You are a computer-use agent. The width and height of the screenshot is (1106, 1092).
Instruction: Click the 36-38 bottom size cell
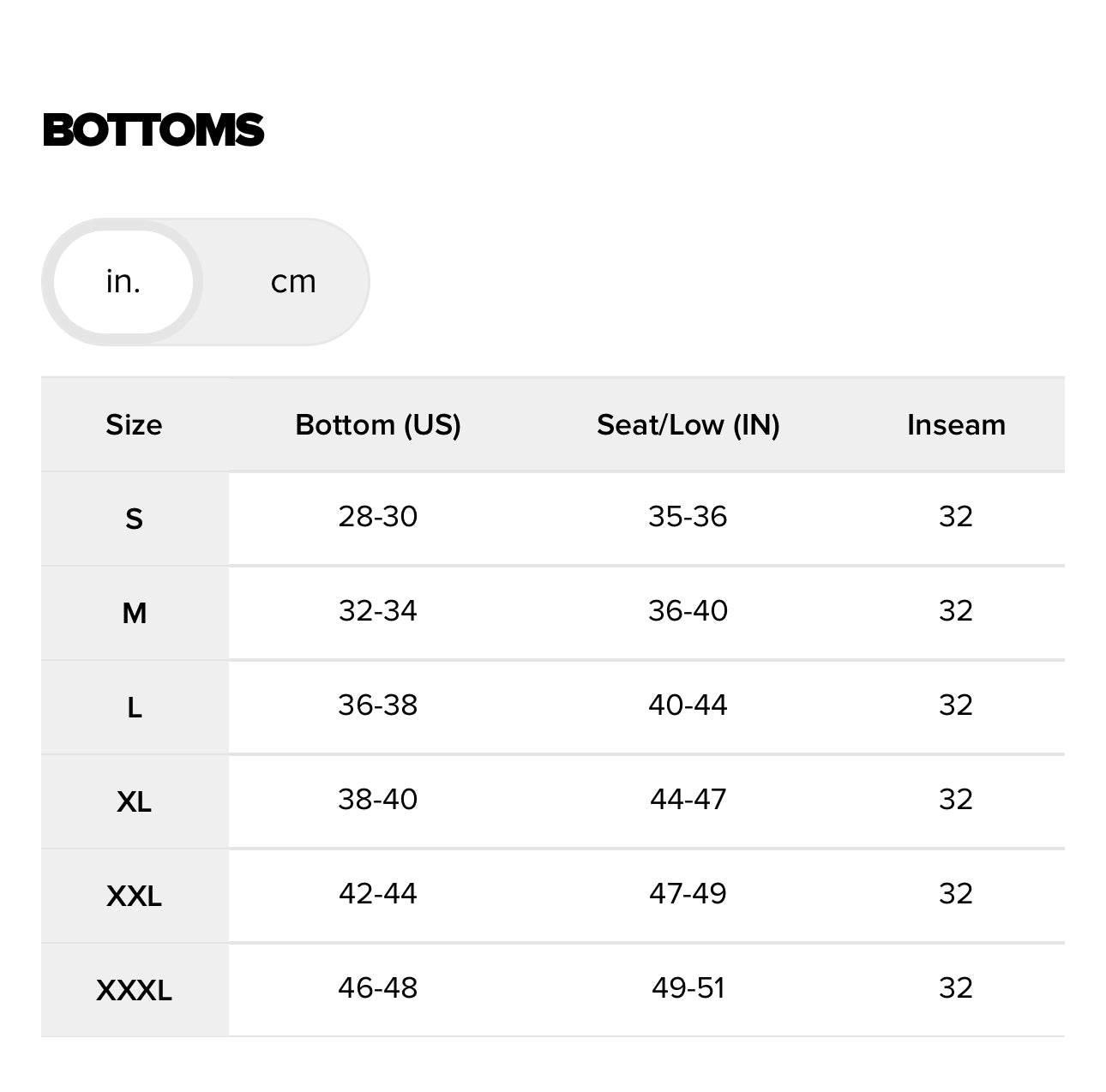coord(378,705)
